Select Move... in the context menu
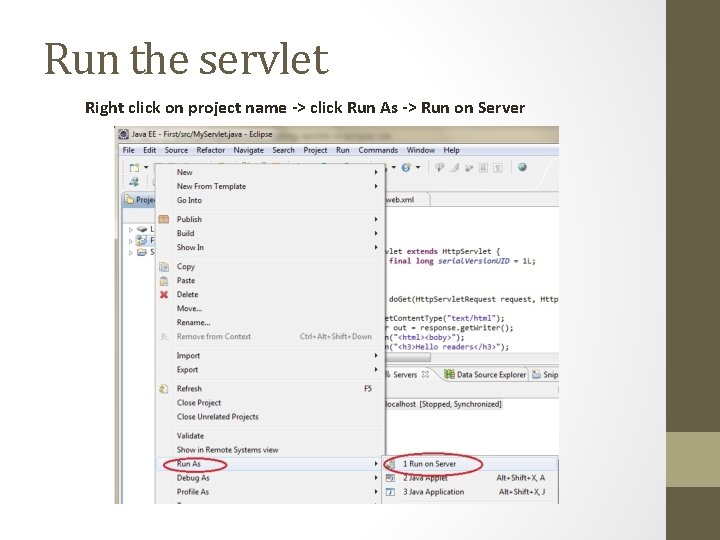This screenshot has height=540, width=720. 270,309
